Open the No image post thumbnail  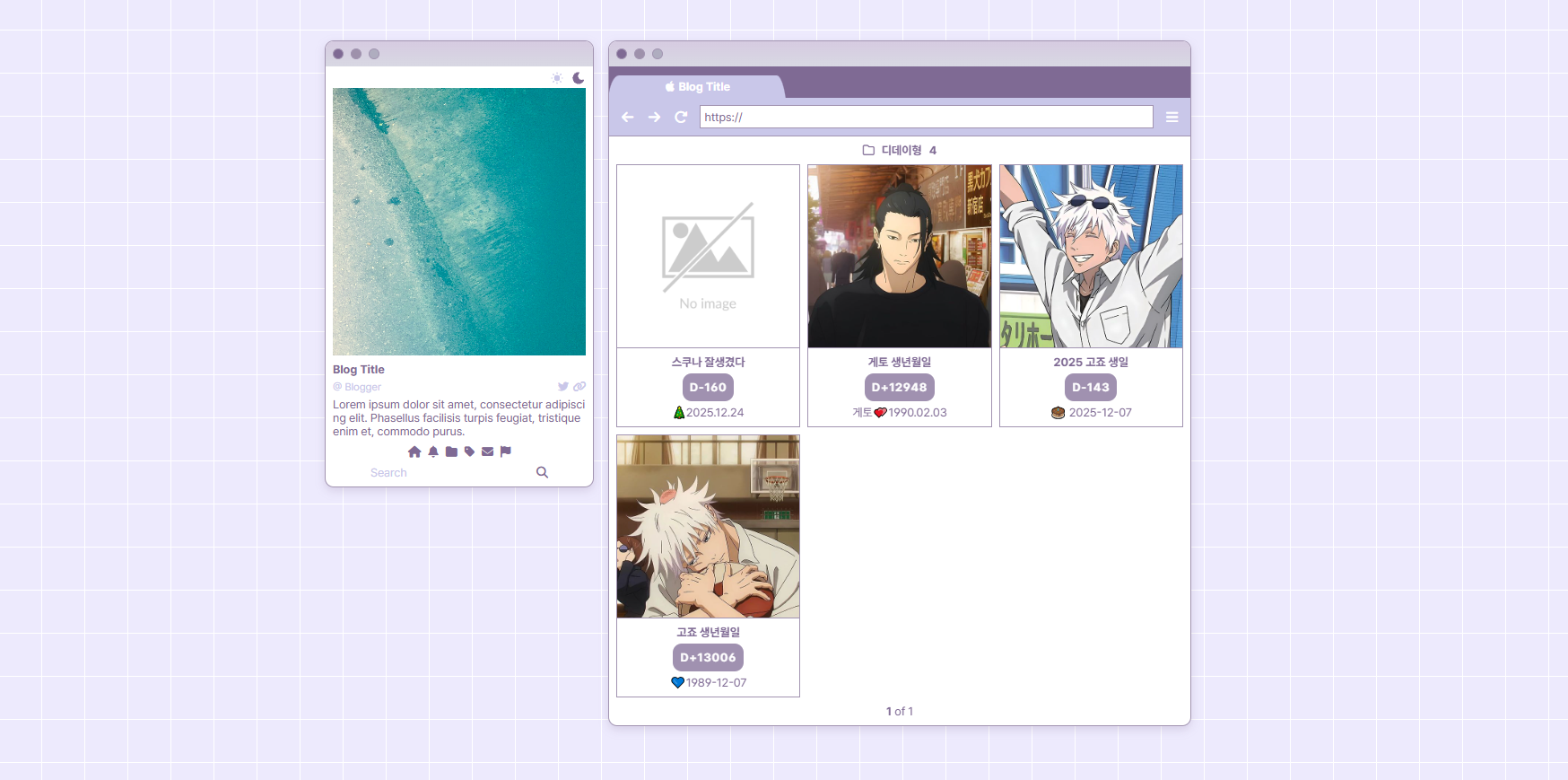click(708, 256)
